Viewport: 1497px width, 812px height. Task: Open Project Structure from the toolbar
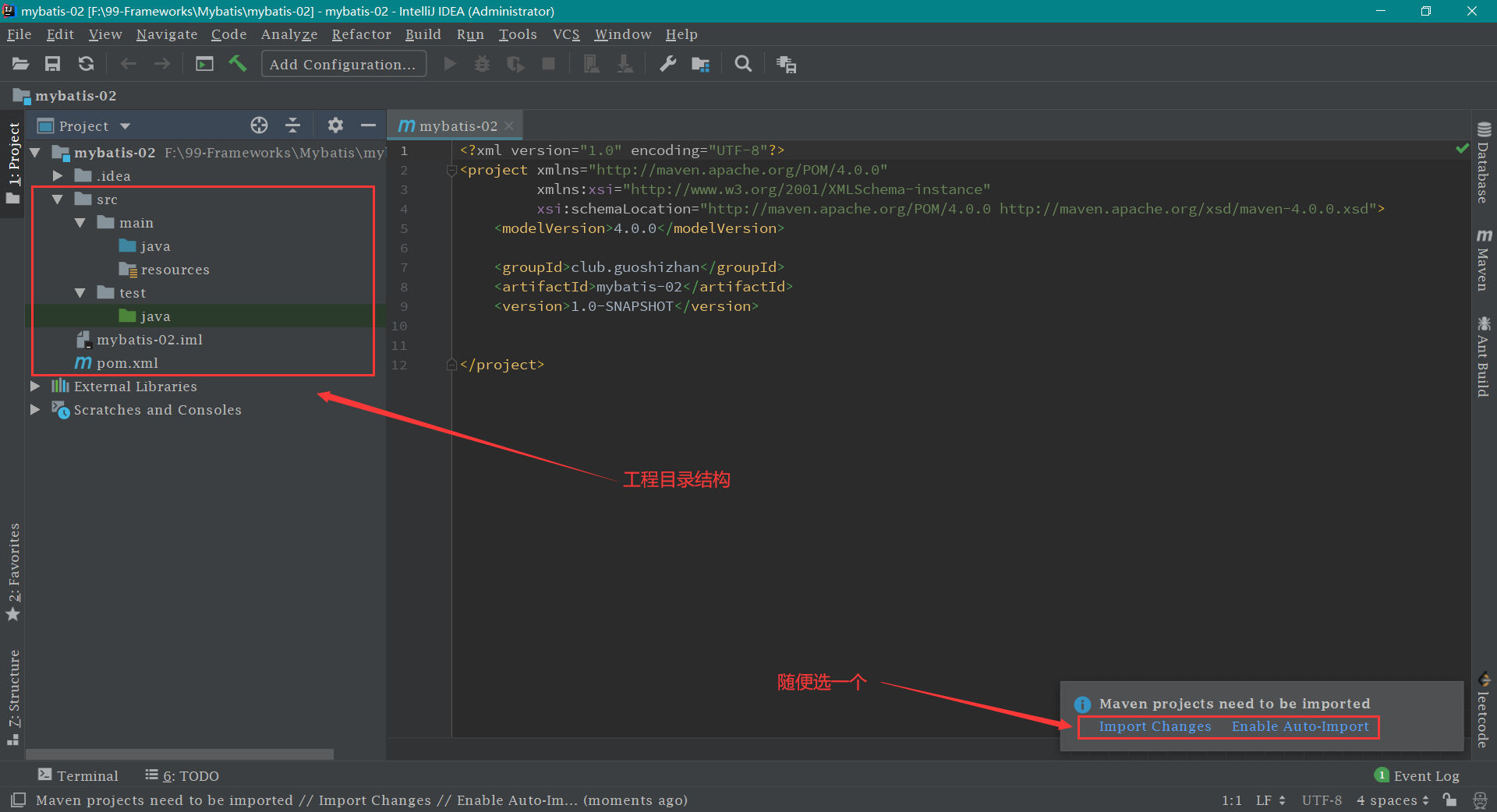pyautogui.click(x=700, y=64)
